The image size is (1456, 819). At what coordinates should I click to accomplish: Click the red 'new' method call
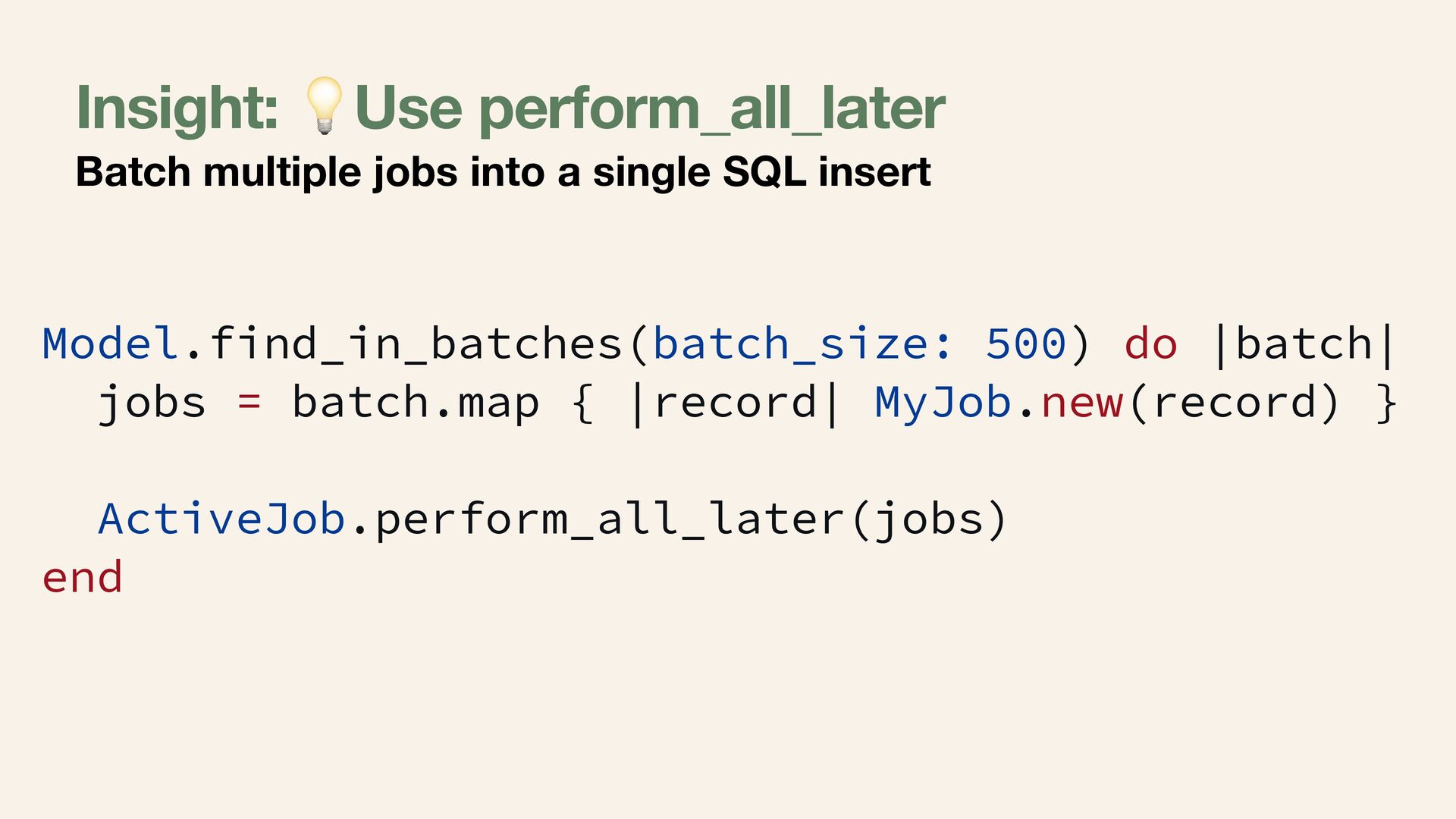[1081, 403]
